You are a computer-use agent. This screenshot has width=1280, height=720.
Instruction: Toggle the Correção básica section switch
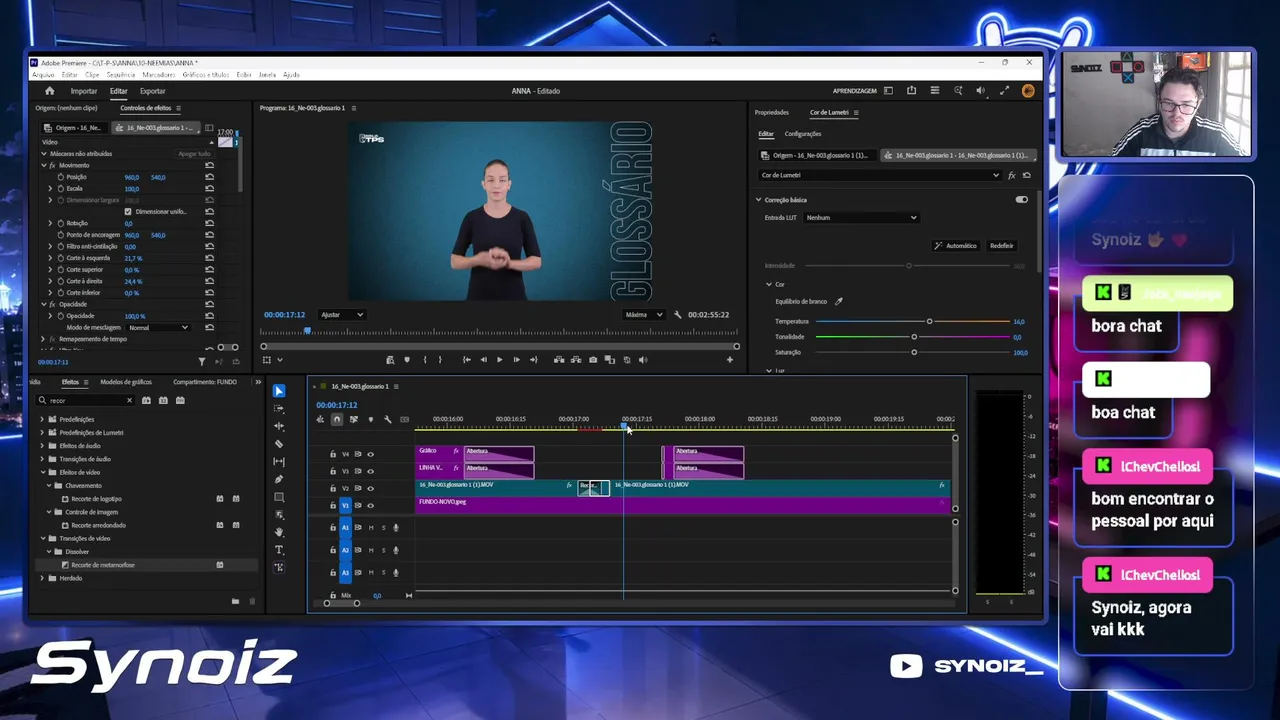pos(1021,200)
